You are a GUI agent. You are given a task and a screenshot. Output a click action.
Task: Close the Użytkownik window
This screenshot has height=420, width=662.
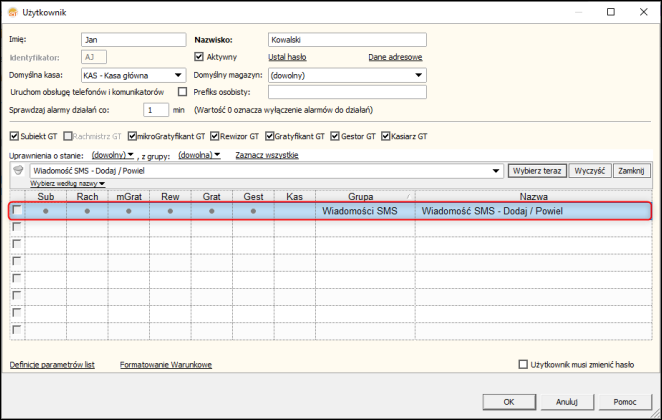coord(643,12)
